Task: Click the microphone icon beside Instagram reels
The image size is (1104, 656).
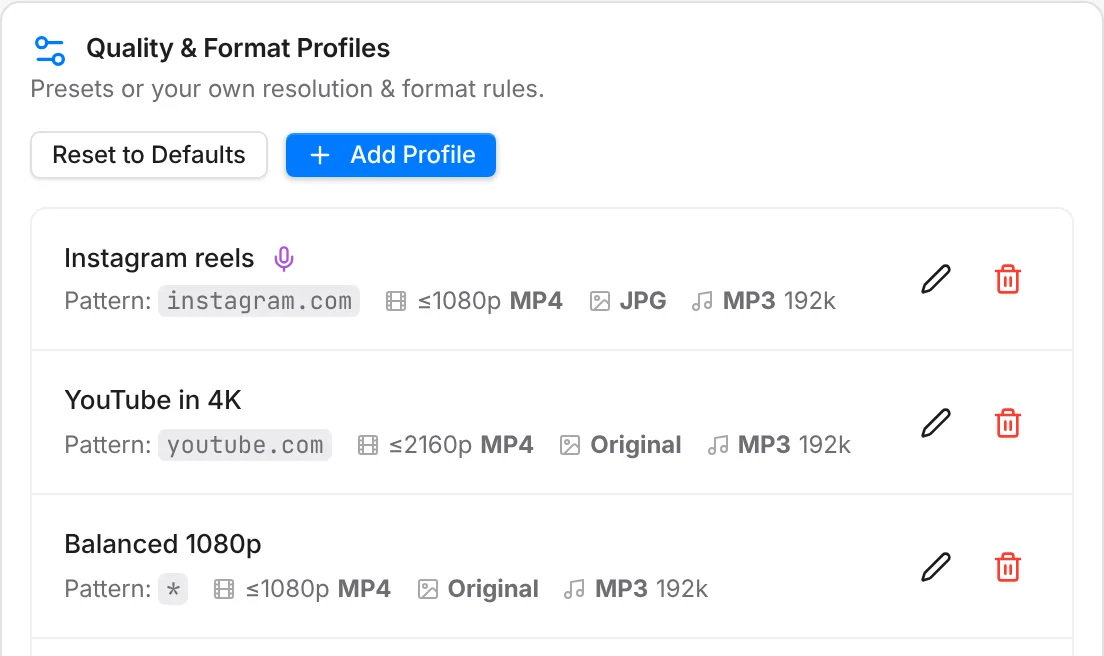Action: 284,259
